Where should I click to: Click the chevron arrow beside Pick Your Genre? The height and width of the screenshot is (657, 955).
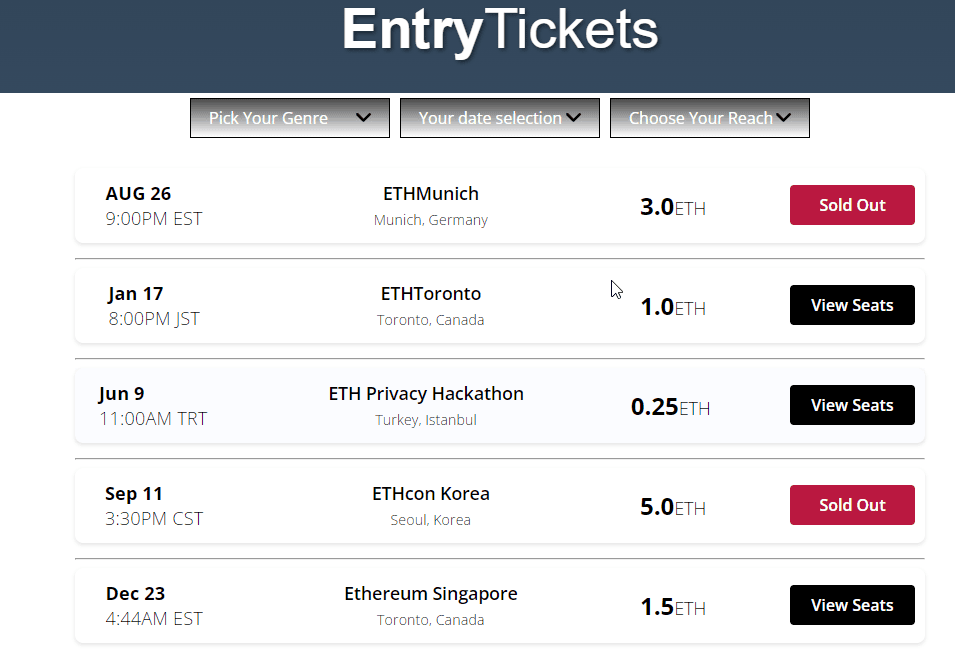[364, 118]
